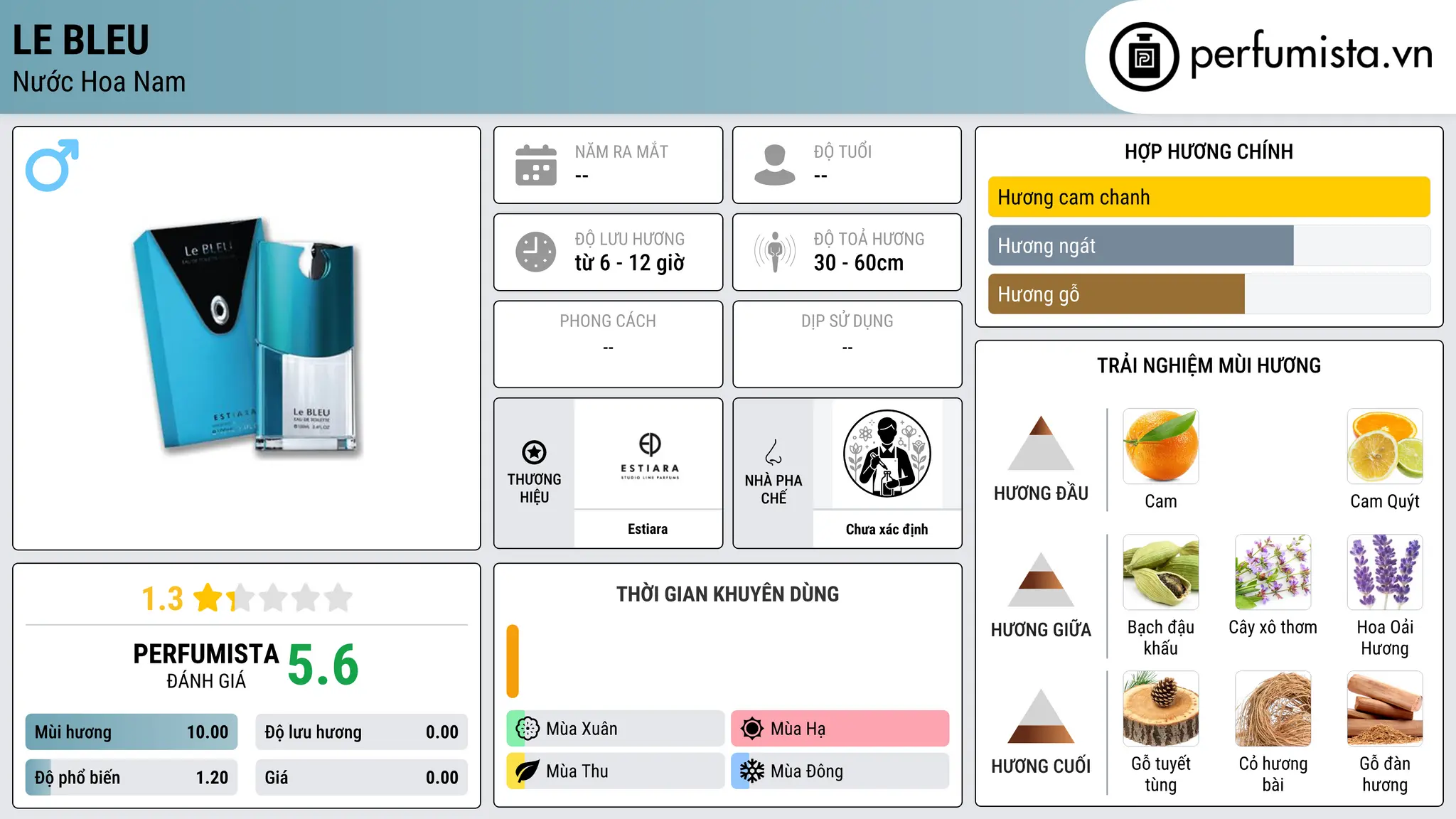The image size is (1456, 819).
Task: Click the nose icon above Nhà pha chế
Action: coord(773,452)
